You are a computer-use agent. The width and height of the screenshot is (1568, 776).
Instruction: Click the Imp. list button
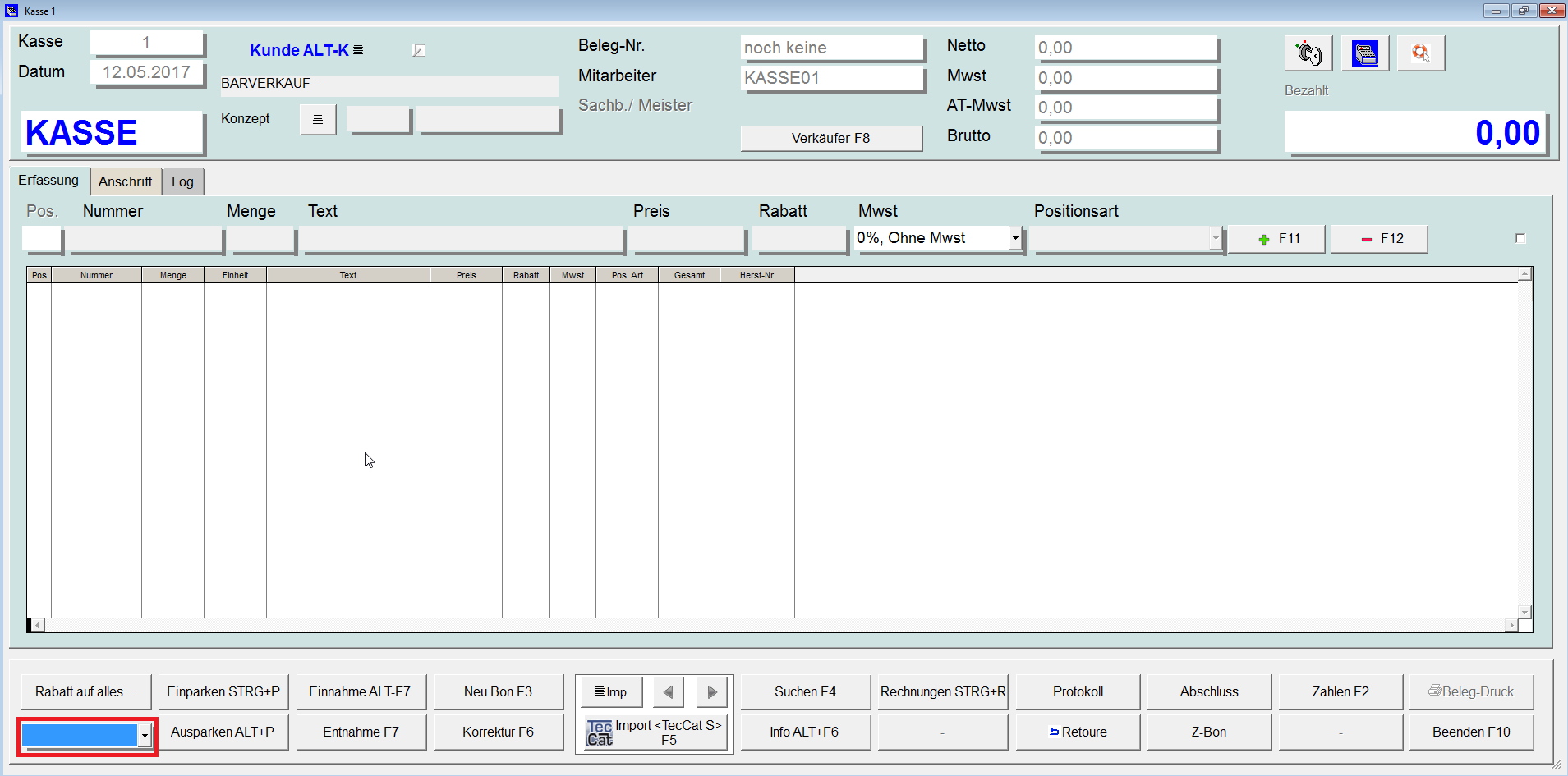[x=611, y=692]
